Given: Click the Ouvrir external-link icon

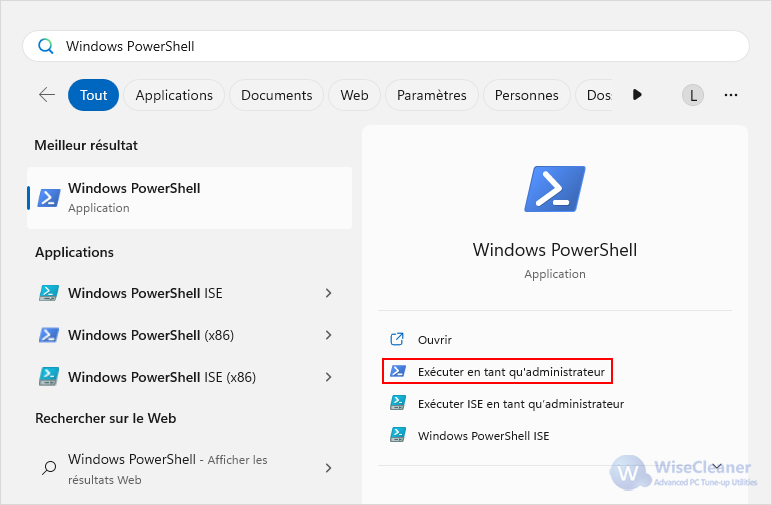Looking at the screenshot, I should pyautogui.click(x=397, y=339).
